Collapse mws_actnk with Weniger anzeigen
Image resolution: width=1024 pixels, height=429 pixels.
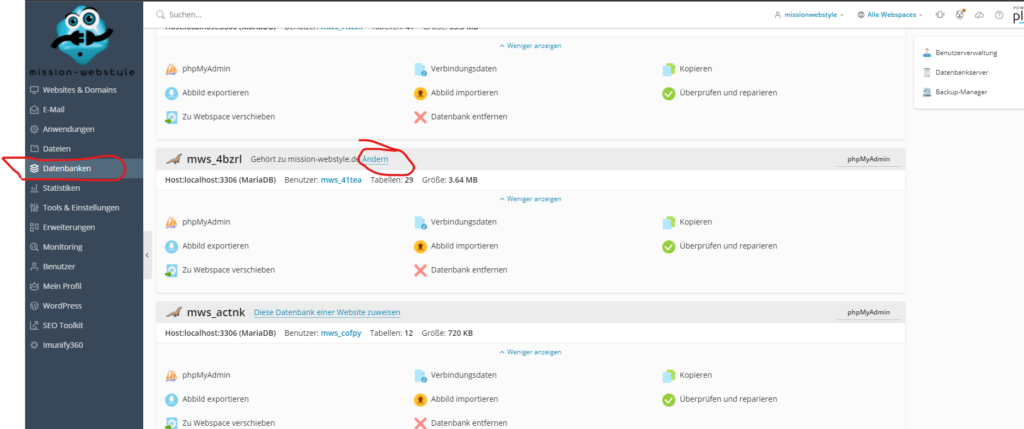point(530,352)
